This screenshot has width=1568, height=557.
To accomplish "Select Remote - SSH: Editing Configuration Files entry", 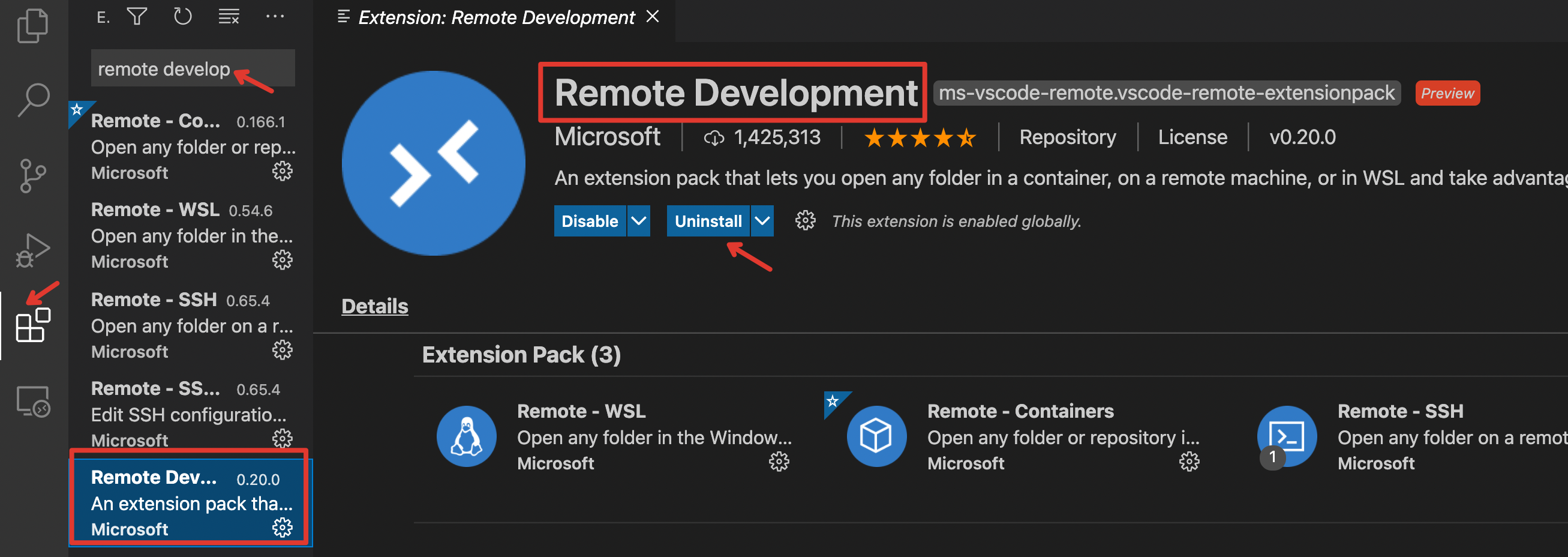I will 191,414.
